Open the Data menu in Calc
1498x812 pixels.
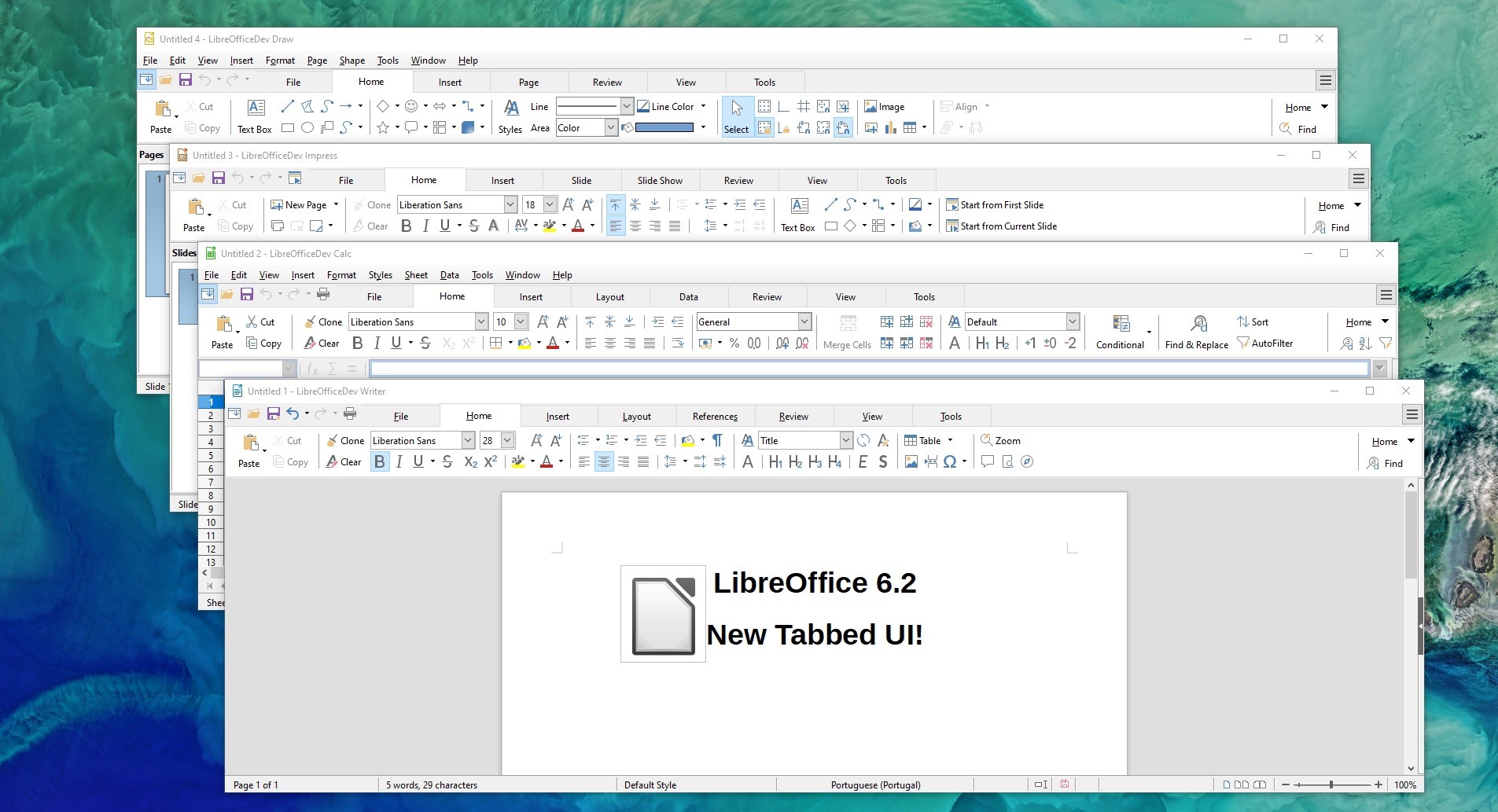[448, 274]
